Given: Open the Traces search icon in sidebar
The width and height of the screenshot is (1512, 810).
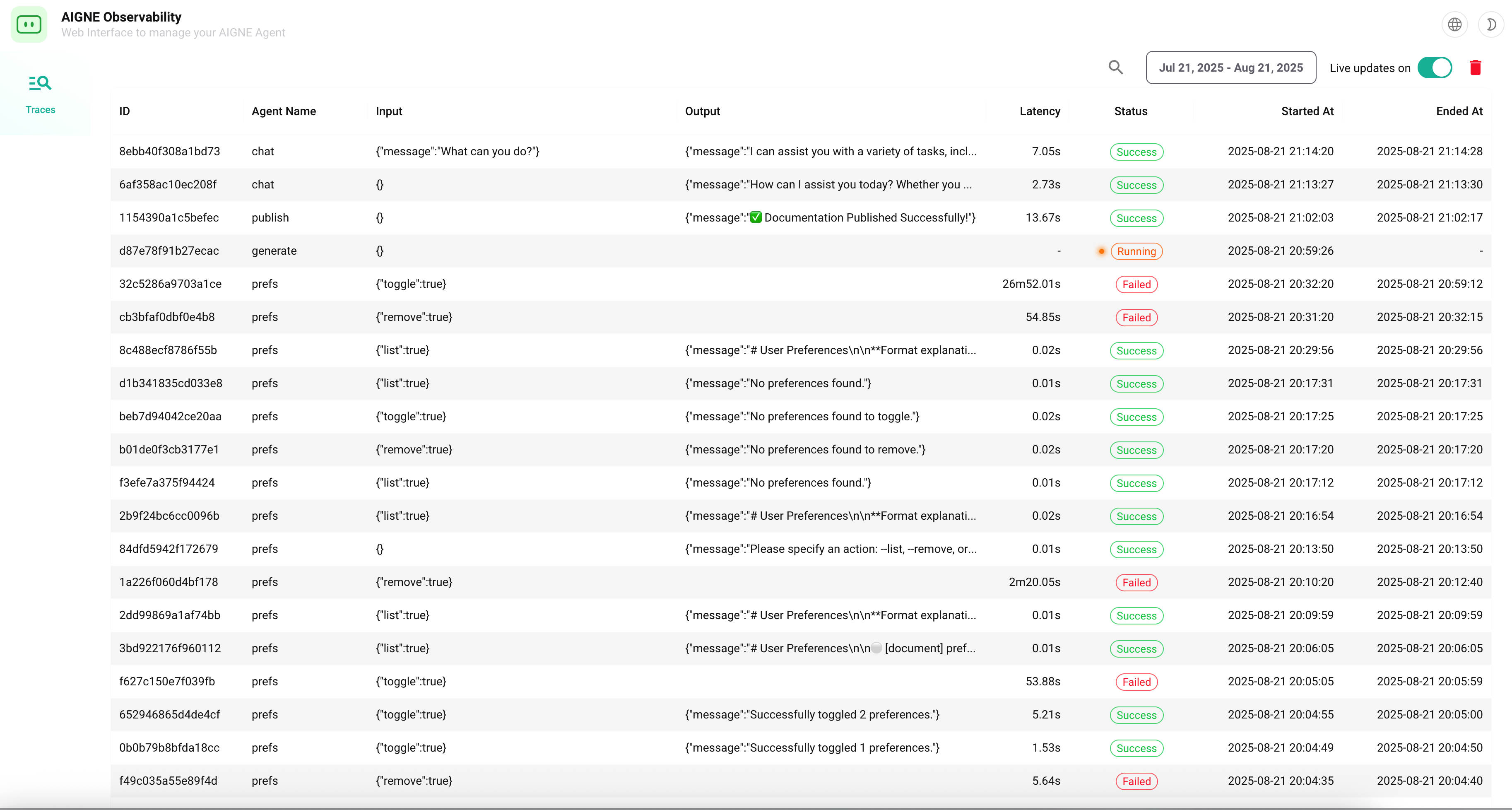Looking at the screenshot, I should click(x=39, y=83).
